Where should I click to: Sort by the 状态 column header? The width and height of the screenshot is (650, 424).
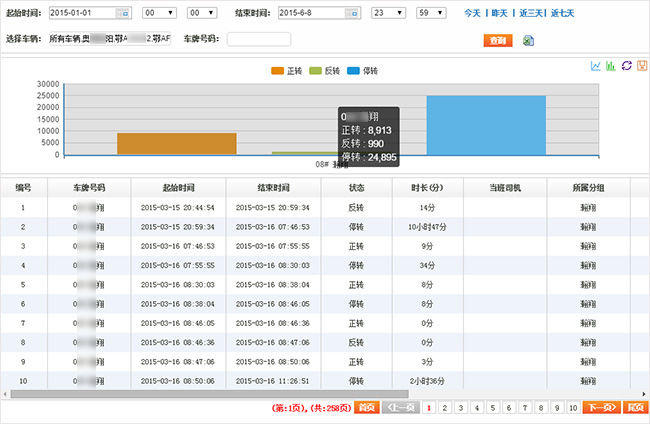click(x=357, y=188)
